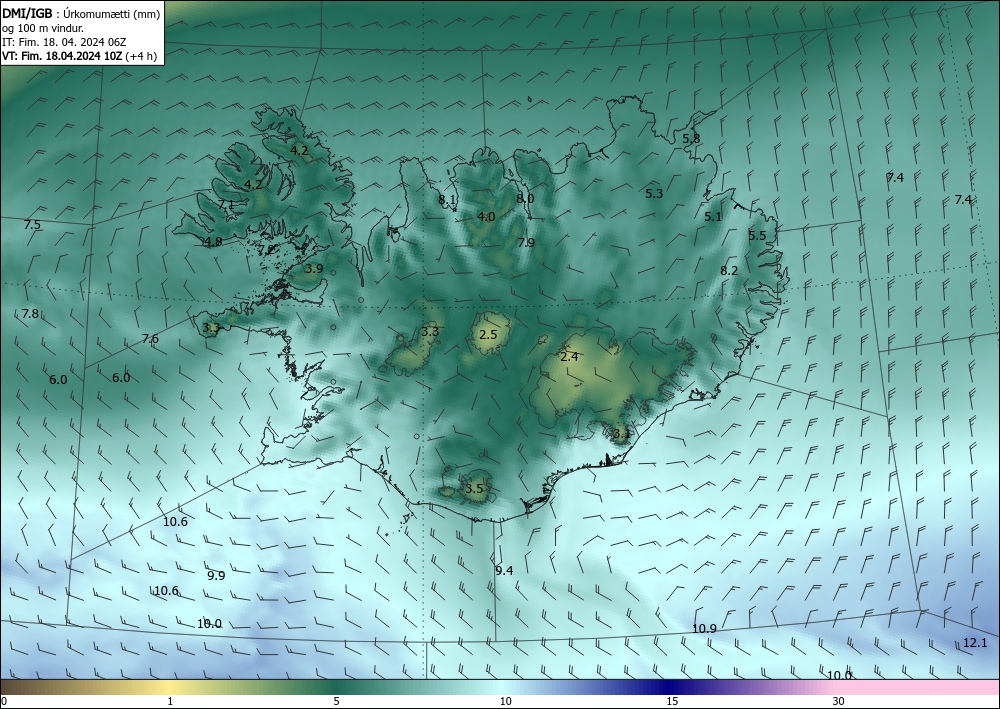This screenshot has width=1000, height=709.
Task: Click the 'DMI/IGB : Úrkomumætti (mm)' title text
Action: tap(81, 12)
